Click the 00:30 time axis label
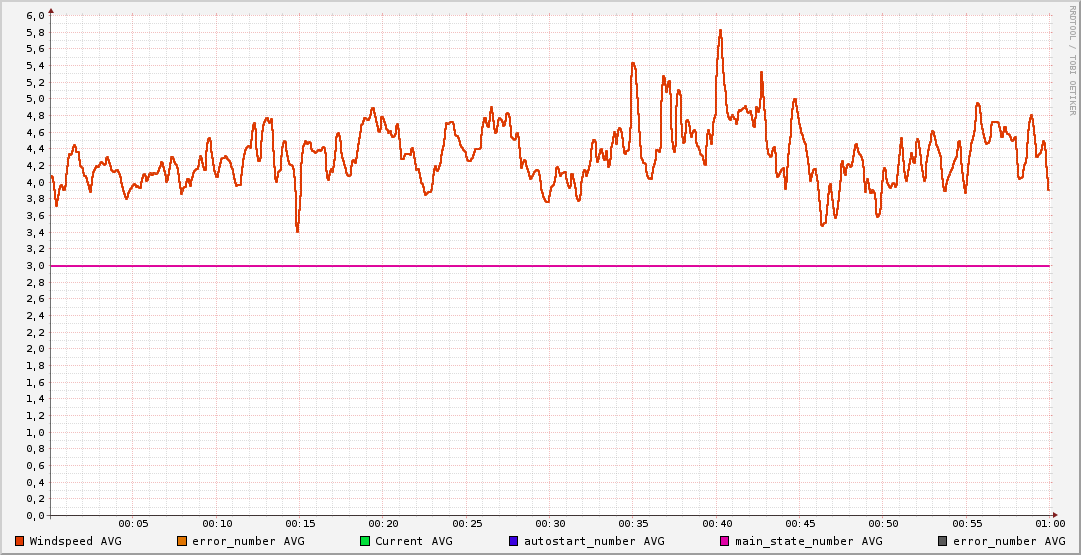 tap(550, 524)
